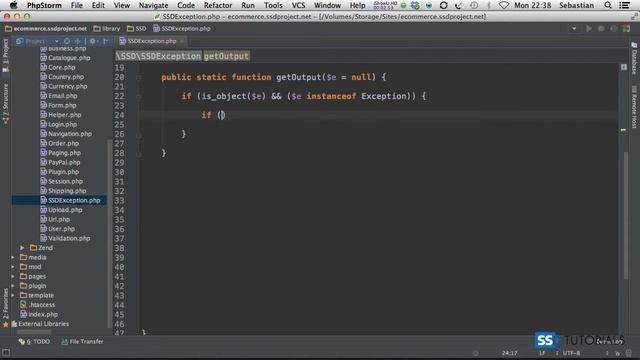Toggle the Database tool window side tab
The image size is (640, 360).
tap(634, 58)
